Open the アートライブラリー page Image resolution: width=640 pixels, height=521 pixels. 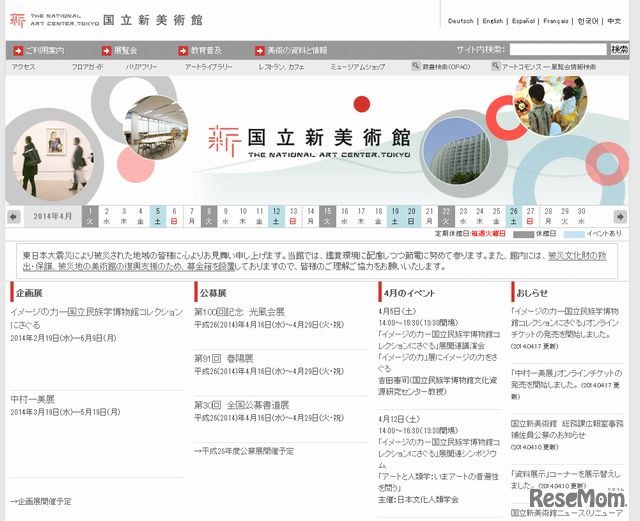click(x=209, y=67)
